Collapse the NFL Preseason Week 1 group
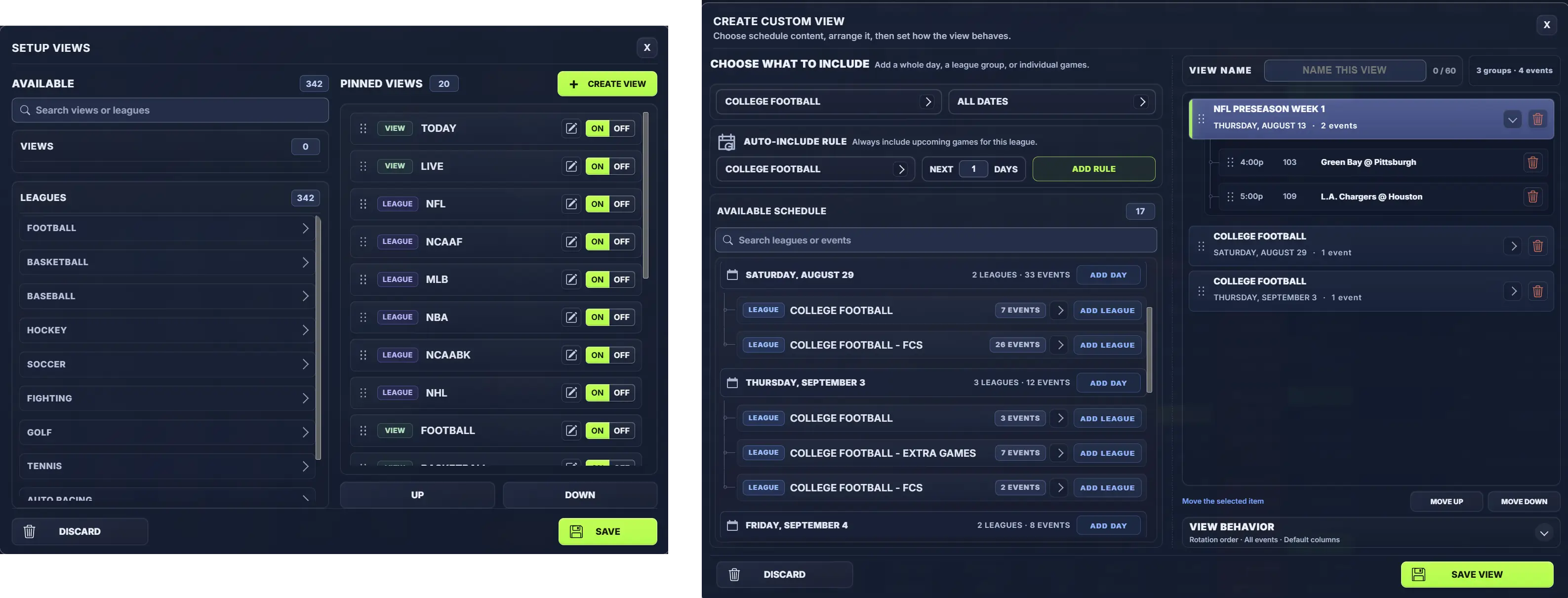 [x=1513, y=119]
